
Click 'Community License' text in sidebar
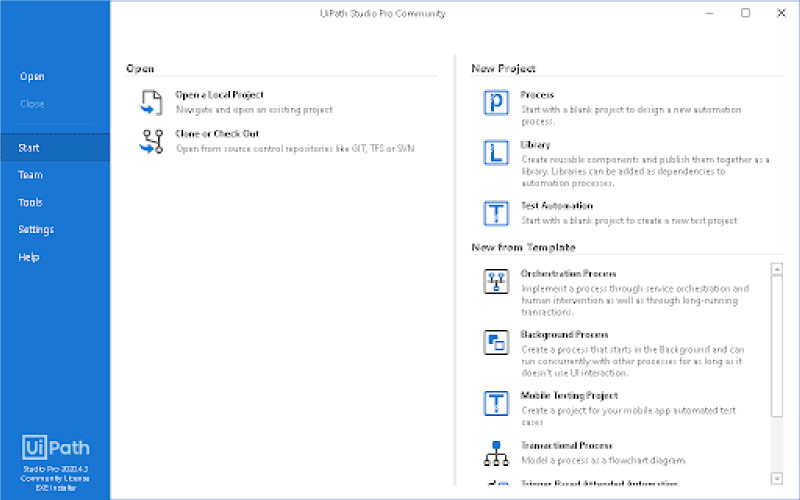pos(55,479)
